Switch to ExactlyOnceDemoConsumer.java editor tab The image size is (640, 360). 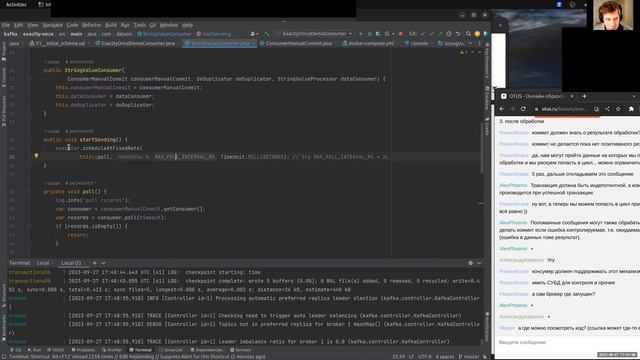coord(135,43)
